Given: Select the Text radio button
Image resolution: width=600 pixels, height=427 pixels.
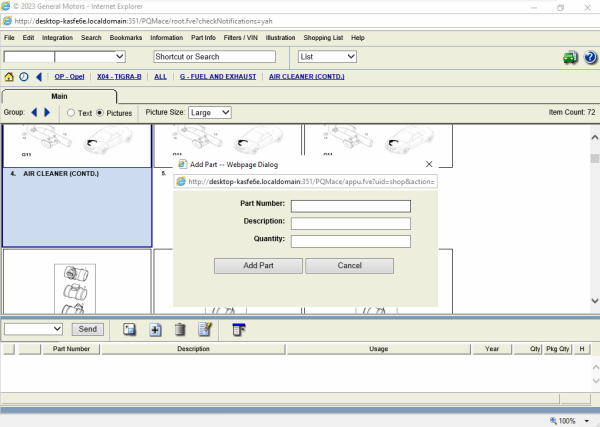Looking at the screenshot, I should point(71,113).
